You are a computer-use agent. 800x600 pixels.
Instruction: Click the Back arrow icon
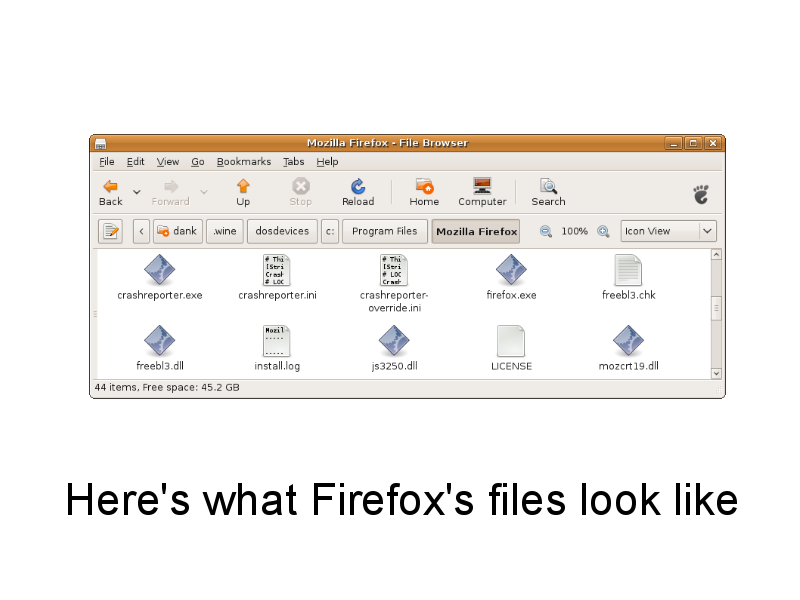point(110,186)
